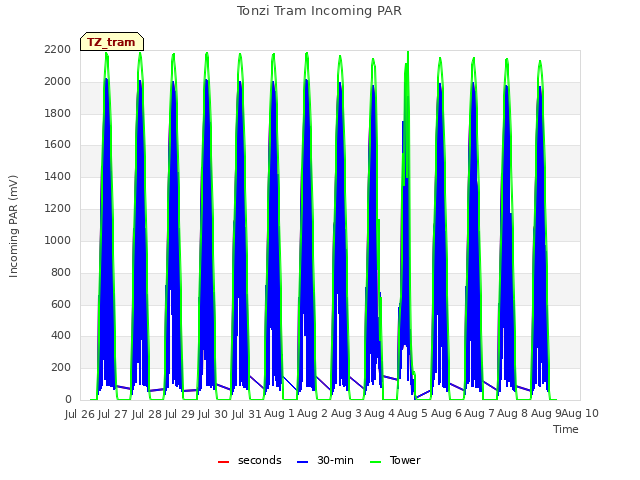Click the Aug 2 date label
The image size is (640, 480).
pos(313,414)
